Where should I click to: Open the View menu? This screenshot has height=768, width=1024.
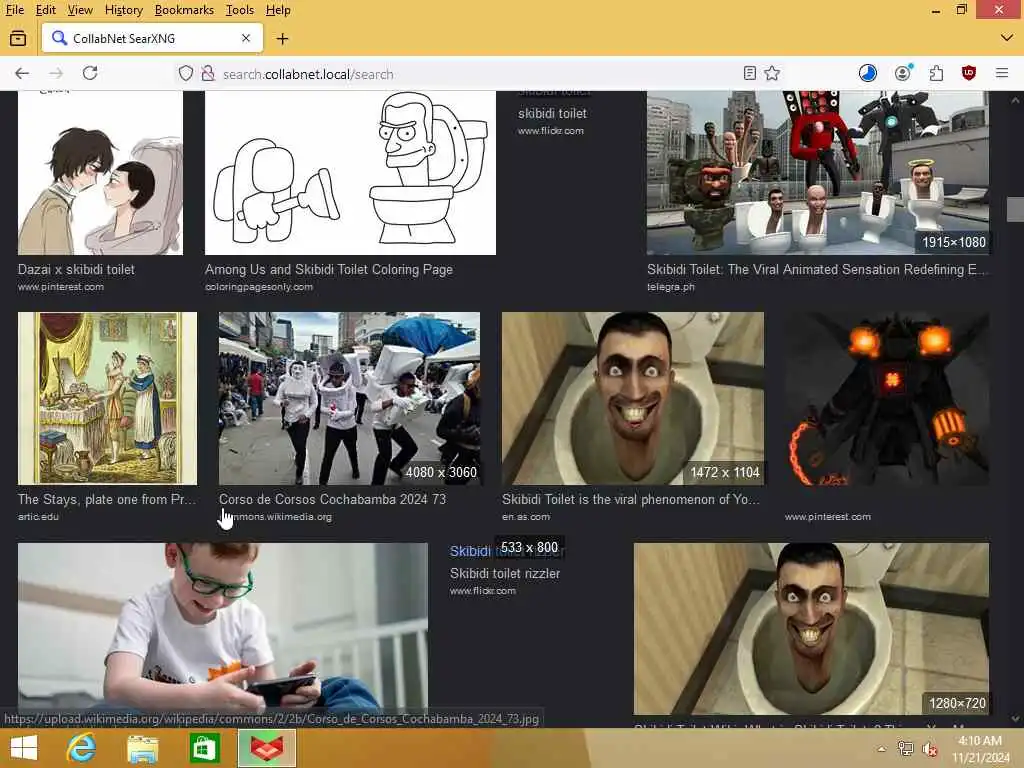click(x=80, y=10)
